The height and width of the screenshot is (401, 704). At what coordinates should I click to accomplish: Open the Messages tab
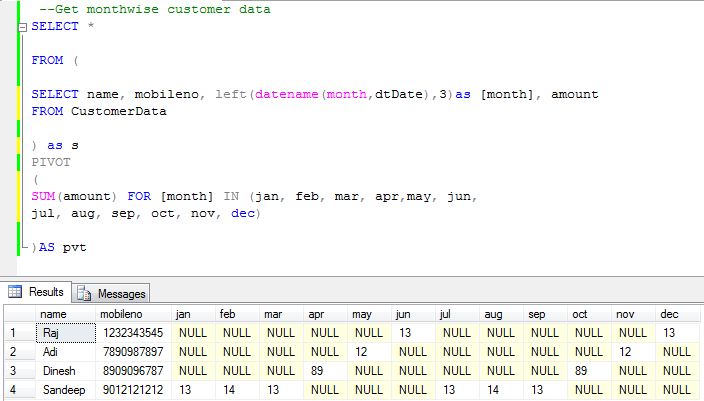[x=111, y=294]
